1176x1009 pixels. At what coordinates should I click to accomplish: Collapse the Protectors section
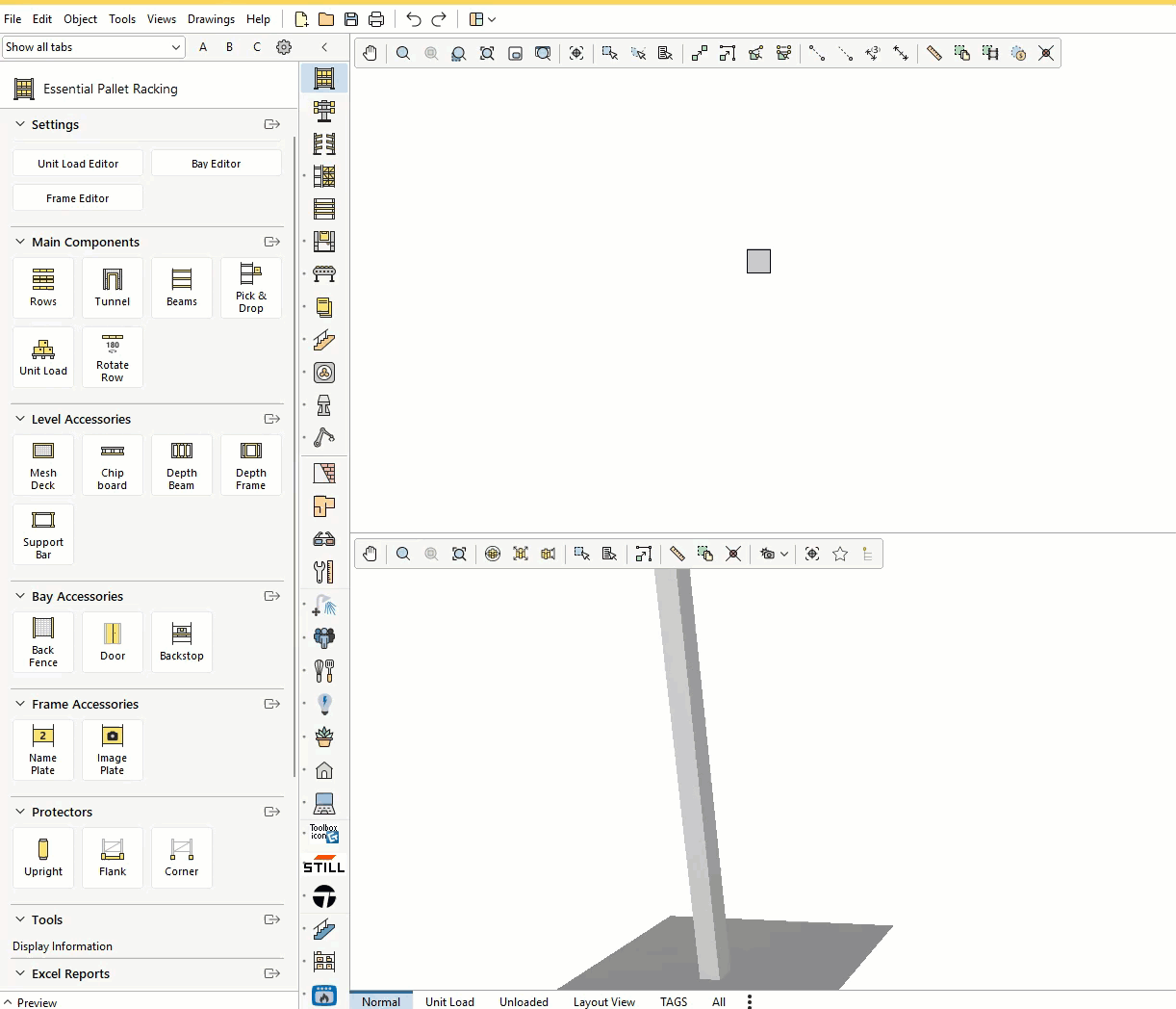(20, 812)
